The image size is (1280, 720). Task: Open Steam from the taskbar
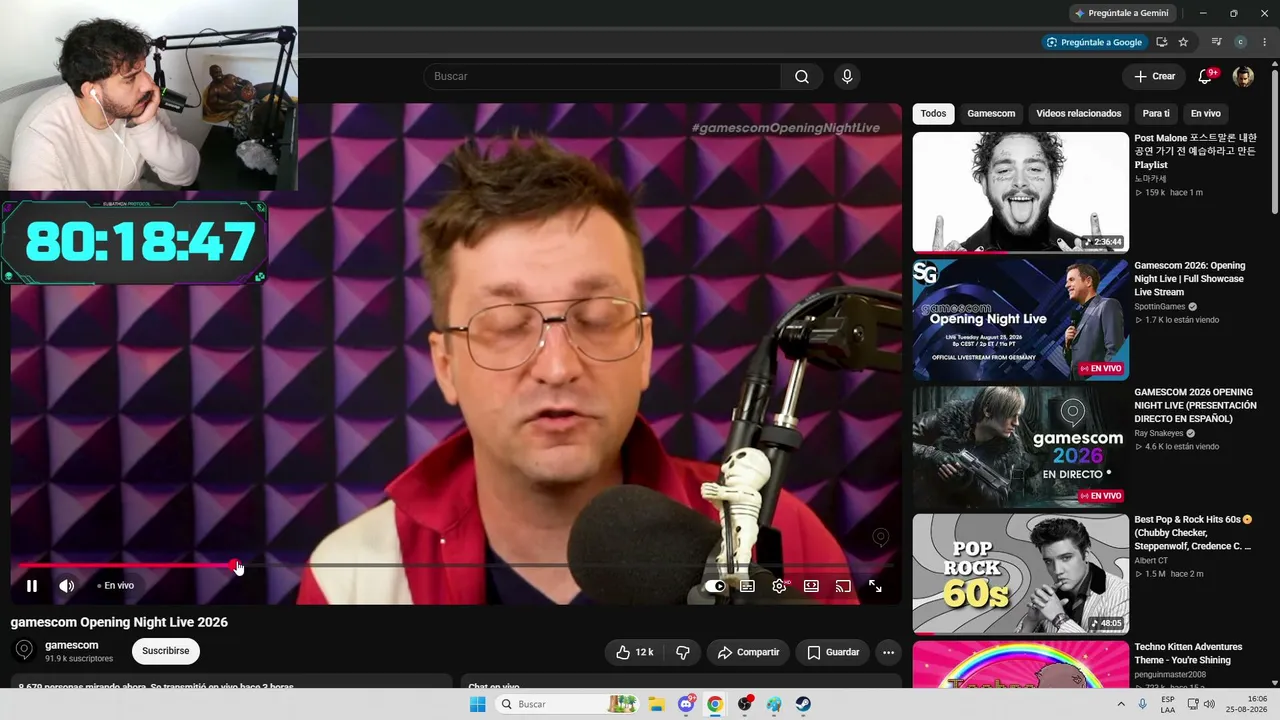point(803,704)
